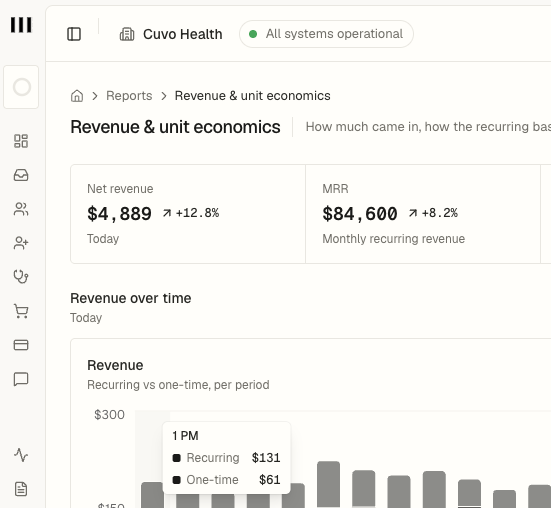The height and width of the screenshot is (508, 551).
Task: Click the Recurring legend swatch in tooltip
Action: coord(176,458)
